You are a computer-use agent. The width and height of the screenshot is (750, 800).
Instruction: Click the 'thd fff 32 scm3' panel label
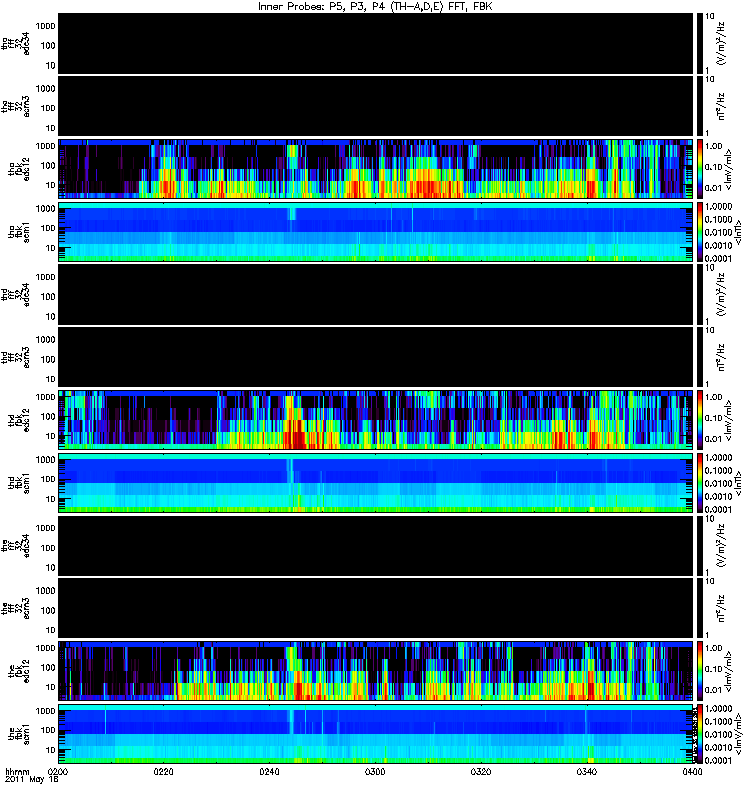(x=15, y=357)
